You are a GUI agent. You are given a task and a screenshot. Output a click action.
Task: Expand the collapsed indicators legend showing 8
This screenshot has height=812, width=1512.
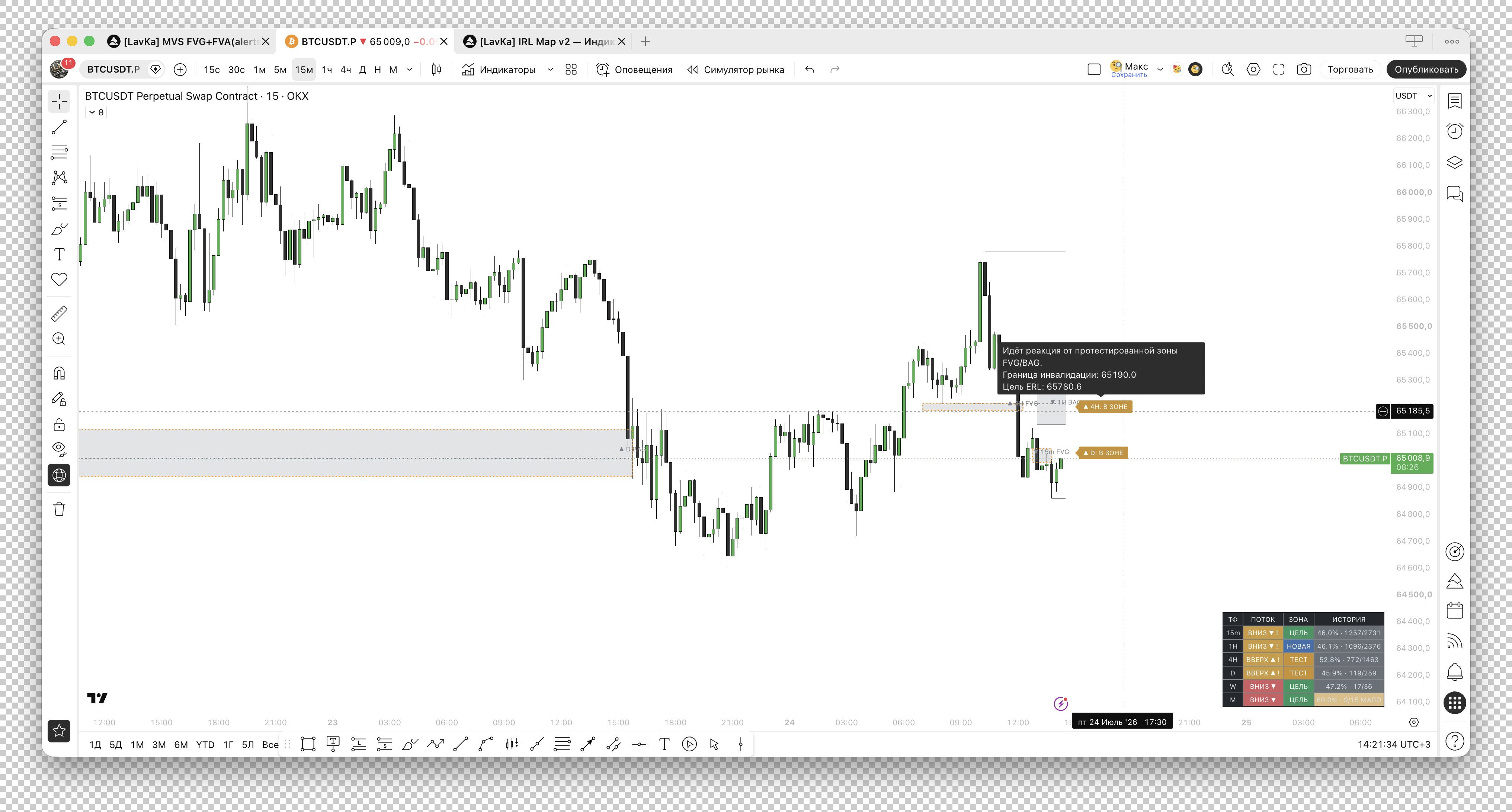click(96, 112)
